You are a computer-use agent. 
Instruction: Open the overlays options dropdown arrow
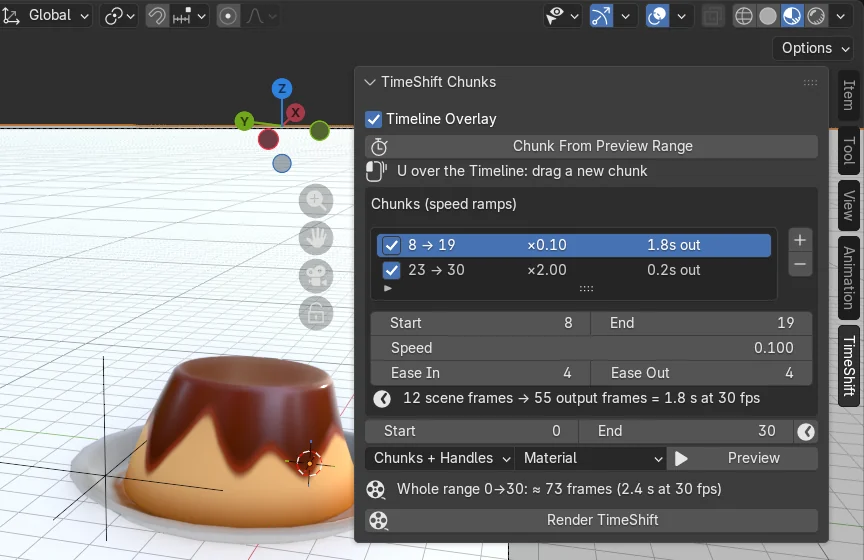(x=682, y=15)
